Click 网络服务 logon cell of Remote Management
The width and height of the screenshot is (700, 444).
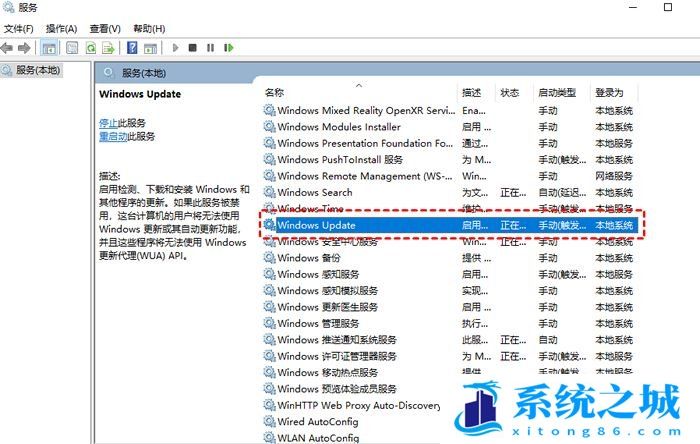614,176
